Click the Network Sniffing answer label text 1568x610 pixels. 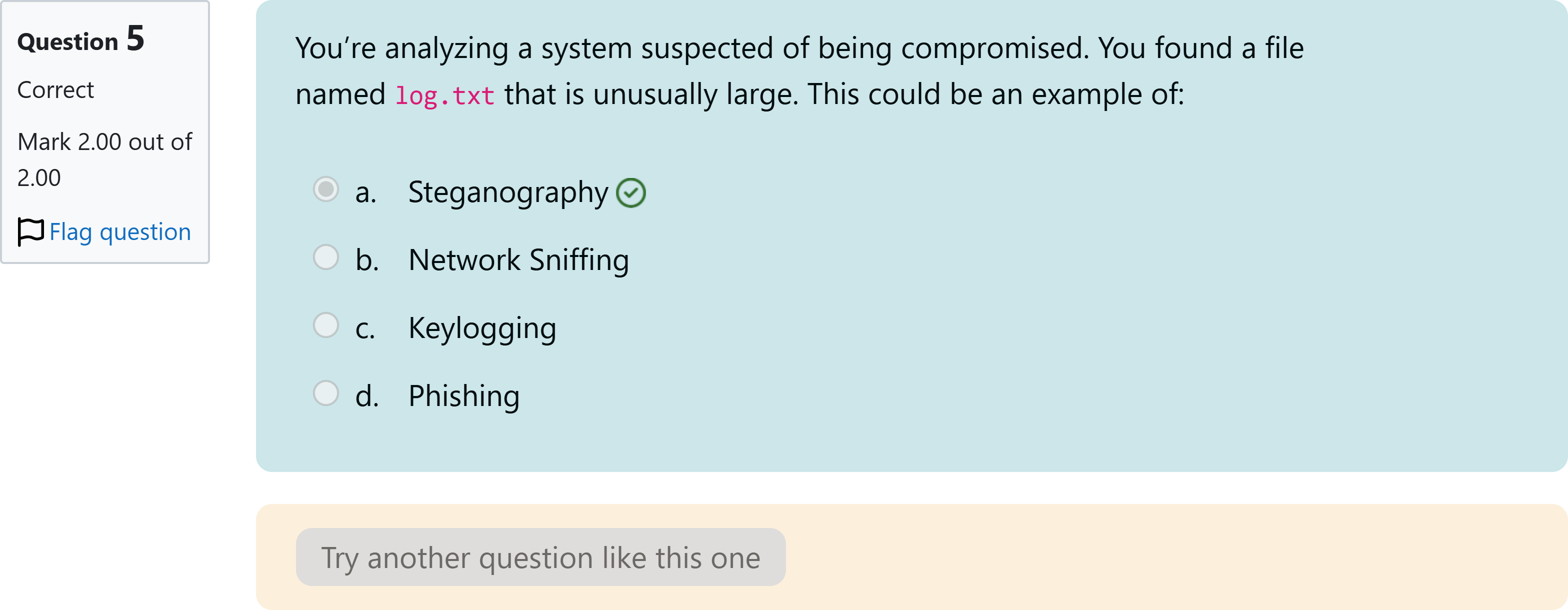(518, 258)
